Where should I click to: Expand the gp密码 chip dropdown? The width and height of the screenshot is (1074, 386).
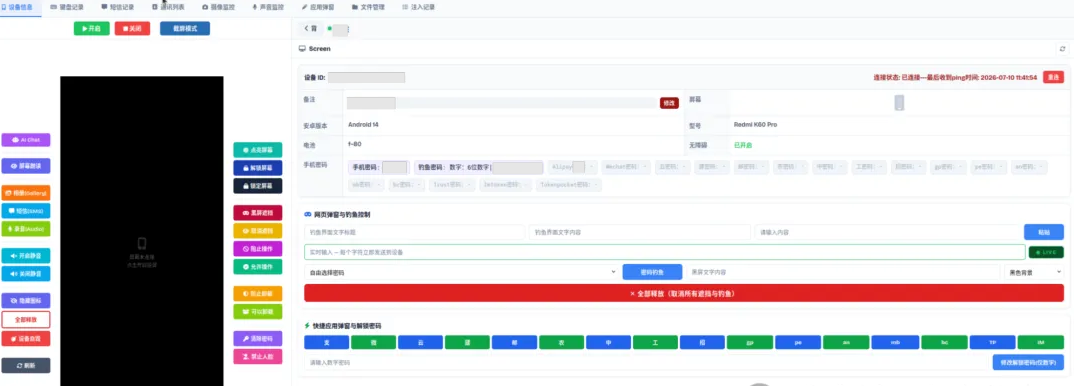[x=949, y=166]
